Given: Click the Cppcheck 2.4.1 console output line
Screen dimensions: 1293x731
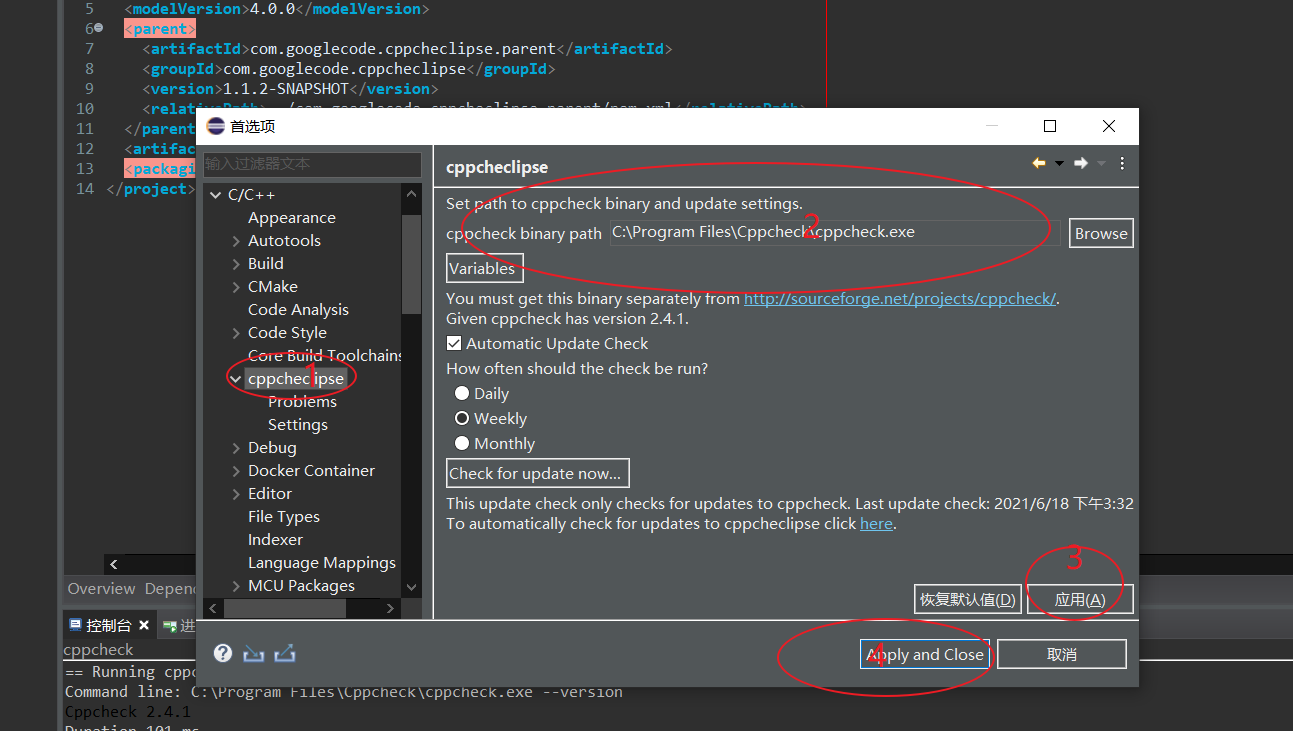Looking at the screenshot, I should (128, 712).
